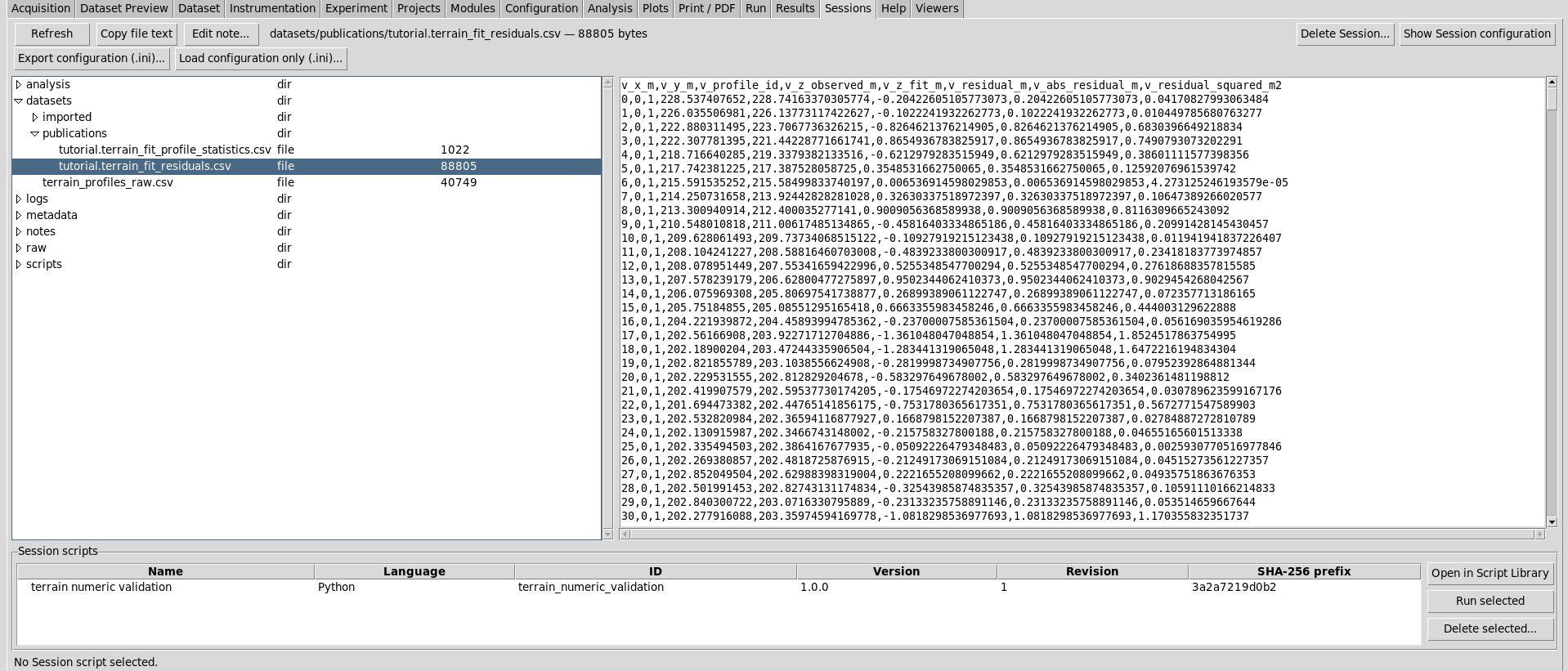Image resolution: width=1568 pixels, height=671 pixels.
Task: Click the file preview horizontal scrollbar right arrow
Action: pos(1539,534)
